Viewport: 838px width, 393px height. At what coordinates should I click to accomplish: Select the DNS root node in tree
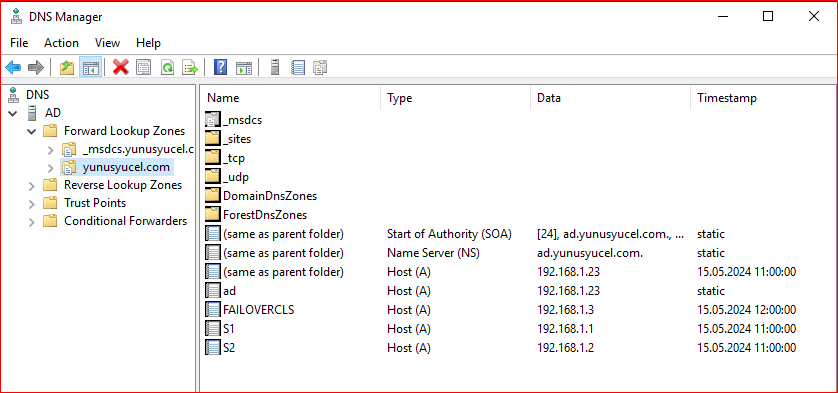coord(37,95)
